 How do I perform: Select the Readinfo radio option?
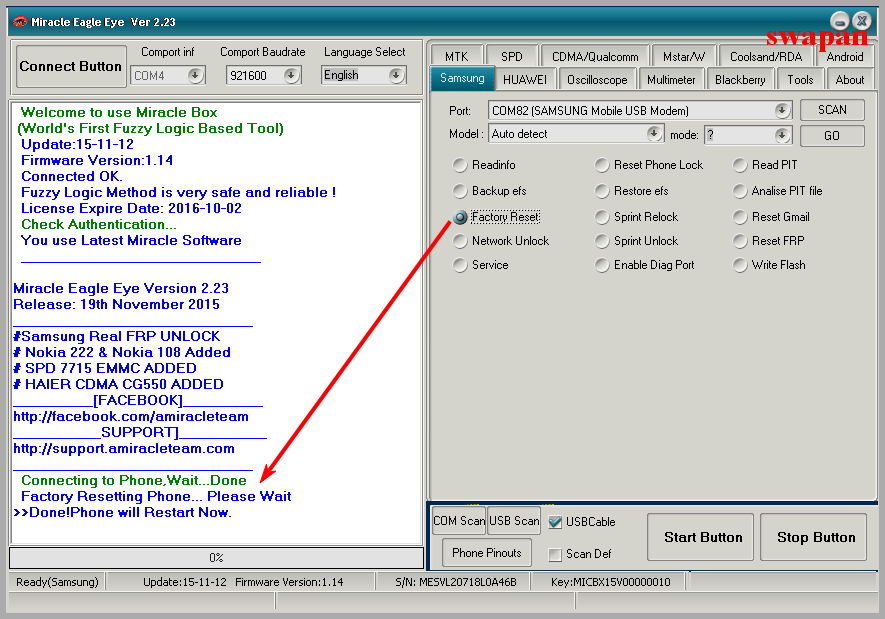460,165
